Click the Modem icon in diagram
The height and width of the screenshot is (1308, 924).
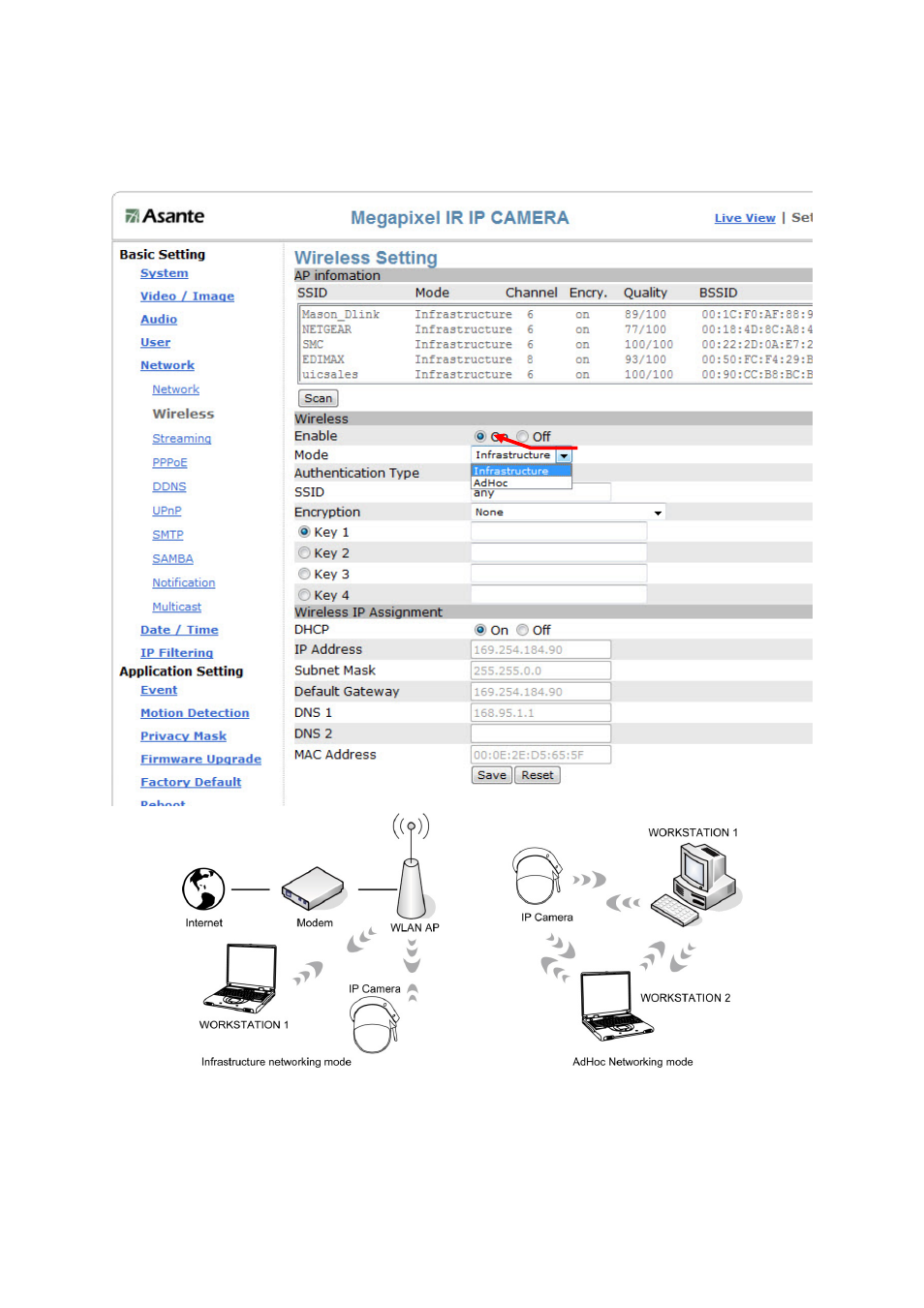[x=313, y=888]
